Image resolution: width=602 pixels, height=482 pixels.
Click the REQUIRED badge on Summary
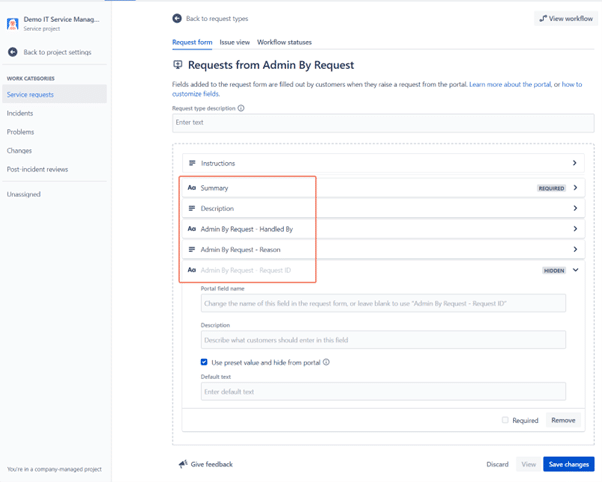pyautogui.click(x=551, y=188)
